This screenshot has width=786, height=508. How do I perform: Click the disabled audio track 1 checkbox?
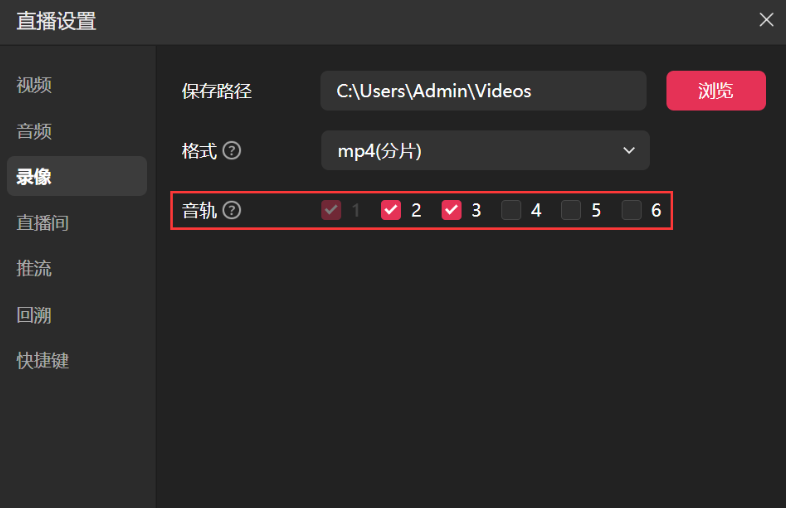(x=331, y=211)
